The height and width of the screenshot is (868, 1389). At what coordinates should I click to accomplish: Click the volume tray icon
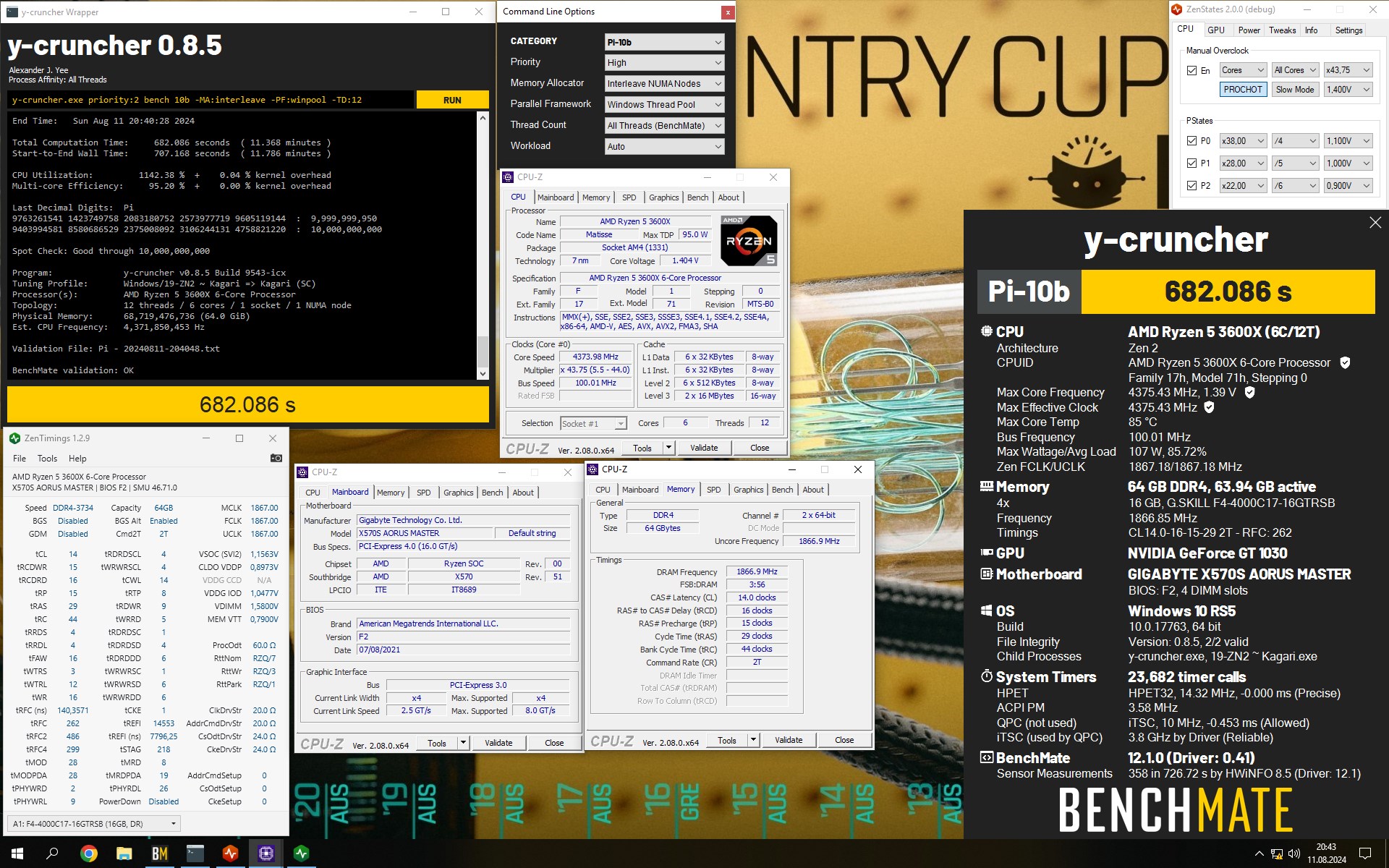pyautogui.click(x=1294, y=854)
